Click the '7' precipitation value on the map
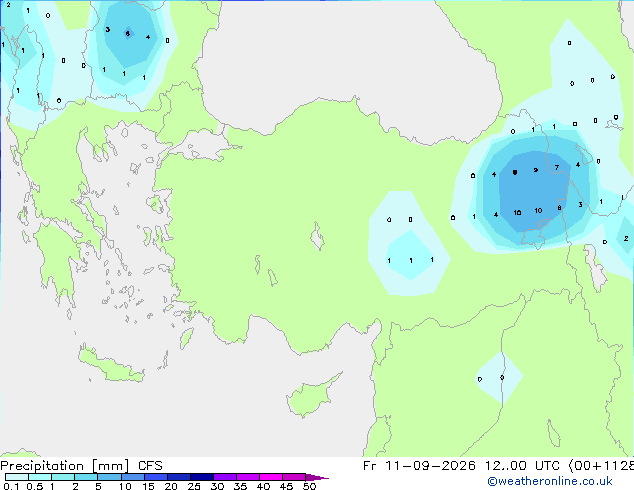This screenshot has height=490, width=634. (557, 167)
